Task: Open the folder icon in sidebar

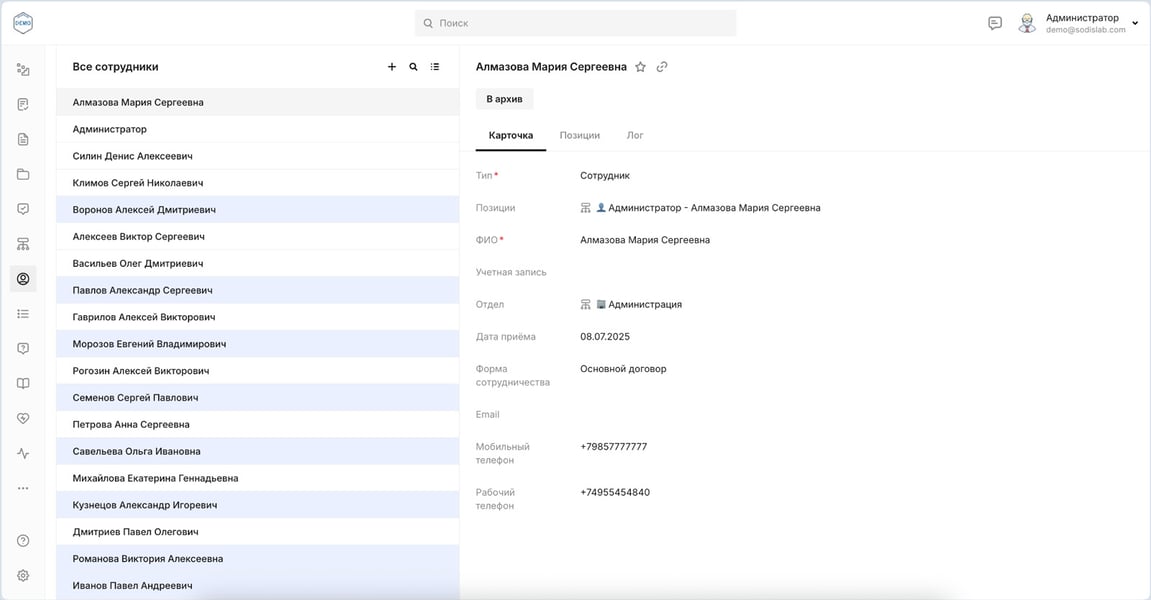Action: 23,174
